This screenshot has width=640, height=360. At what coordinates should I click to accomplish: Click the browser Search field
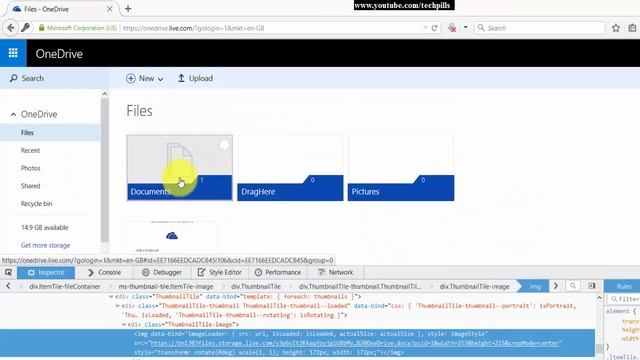pos(540,28)
